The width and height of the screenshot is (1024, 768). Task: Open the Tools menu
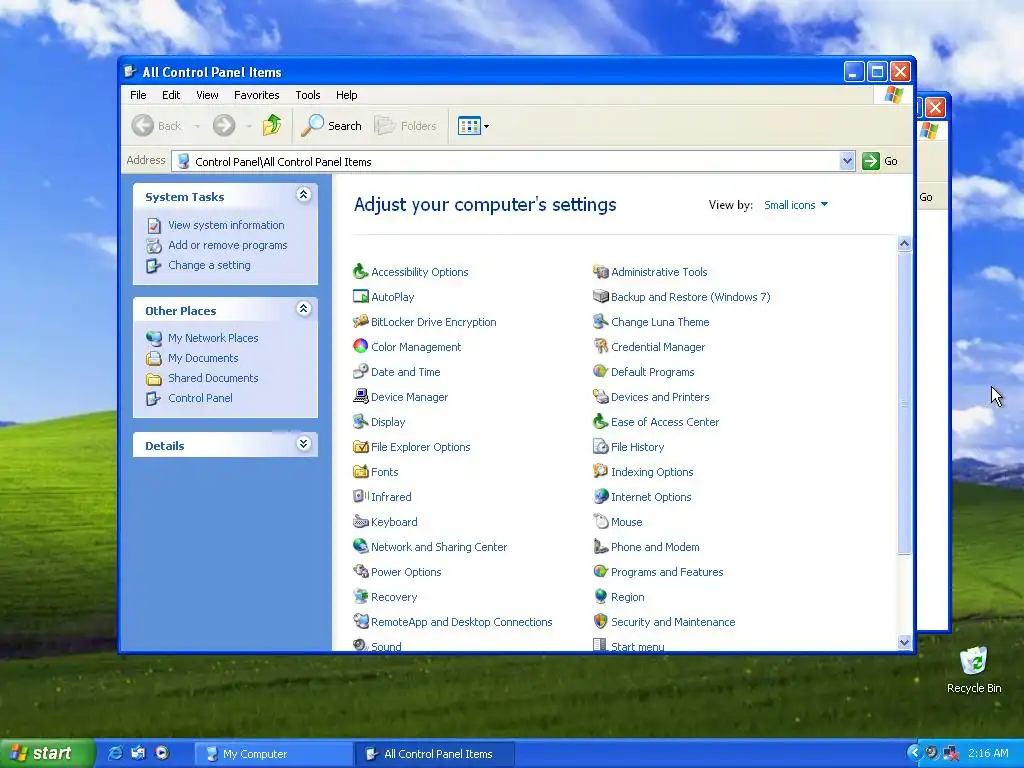pos(308,95)
